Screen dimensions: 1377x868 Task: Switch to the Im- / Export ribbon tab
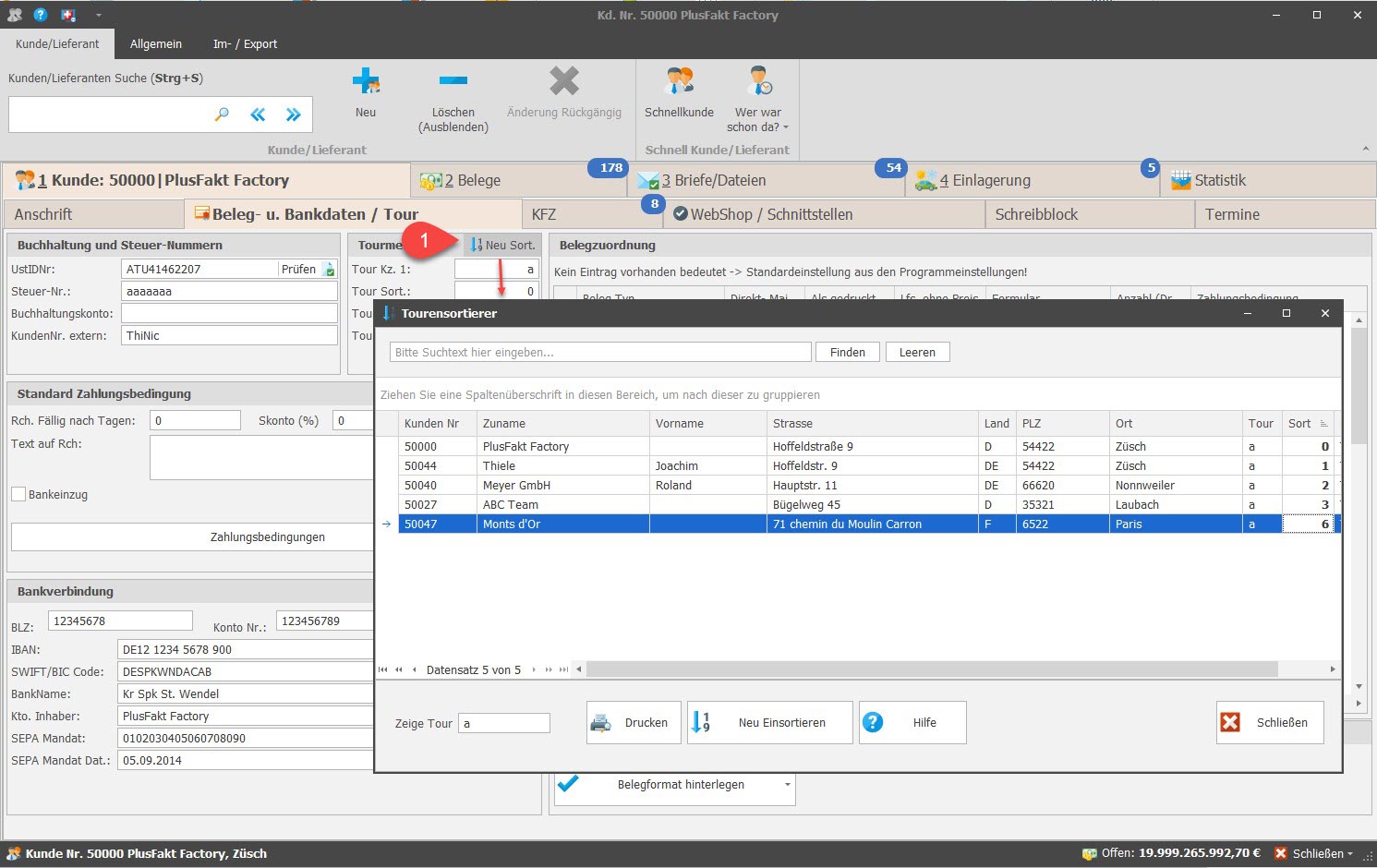tap(245, 44)
